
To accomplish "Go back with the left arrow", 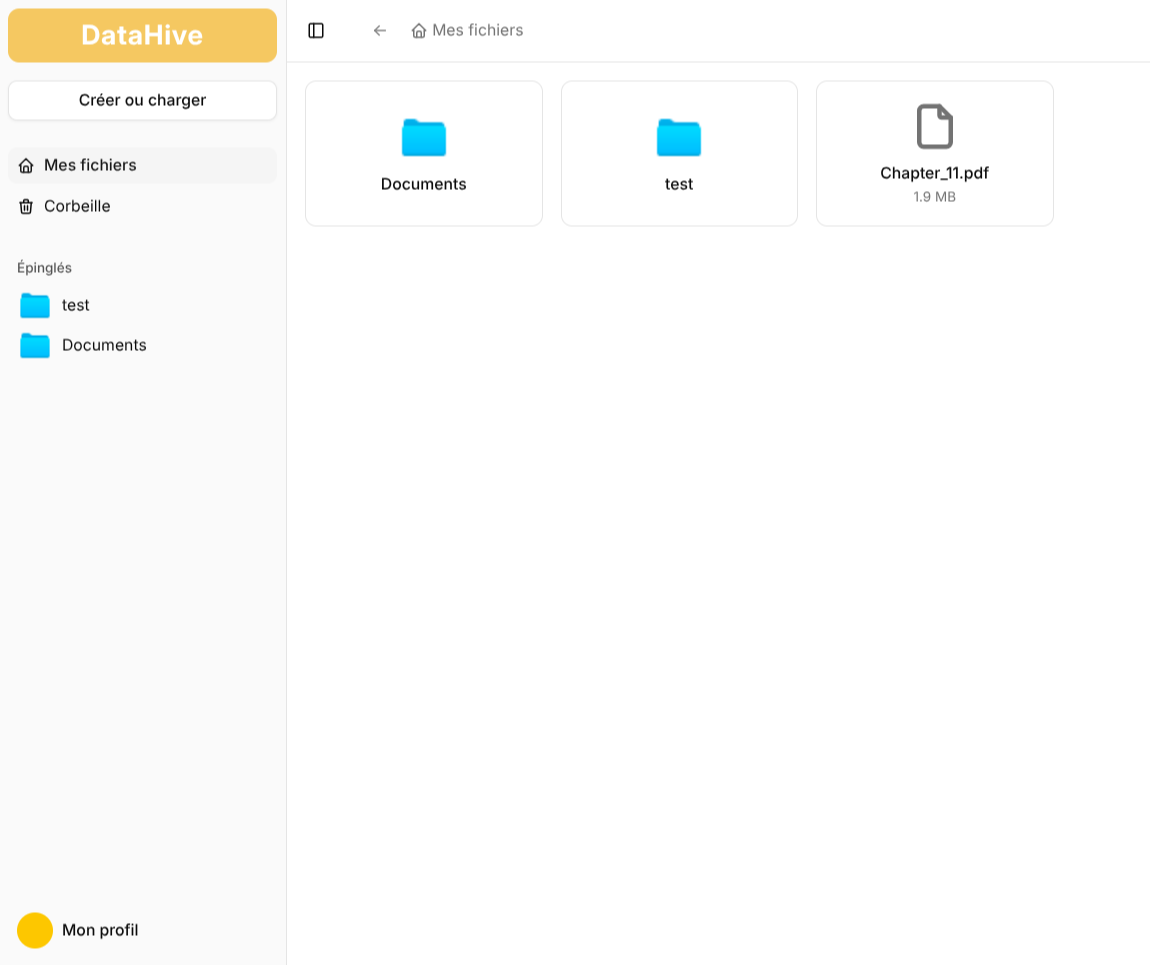I will (379, 31).
